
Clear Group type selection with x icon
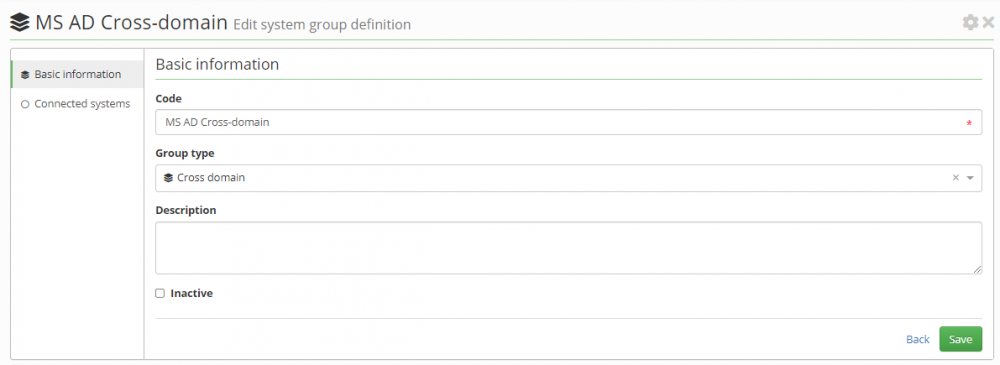(x=955, y=178)
